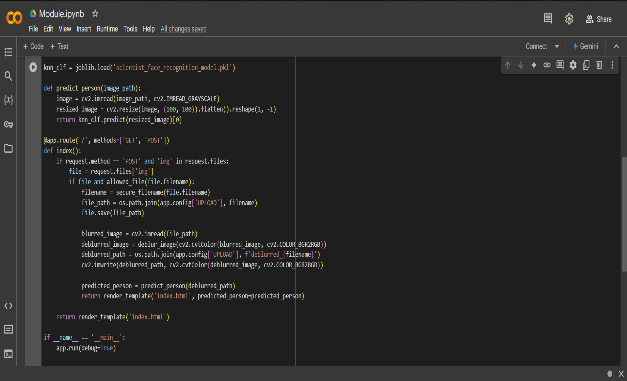Collapse the header with chevron up

pyautogui.click(x=616, y=46)
